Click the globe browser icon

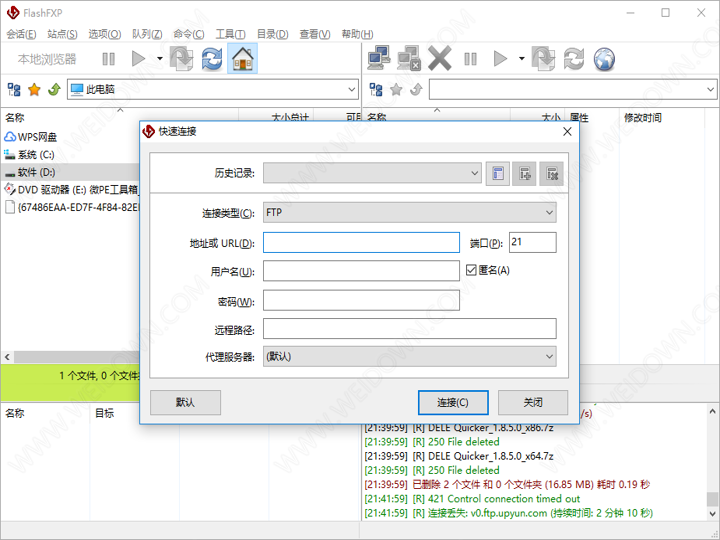tap(604, 59)
